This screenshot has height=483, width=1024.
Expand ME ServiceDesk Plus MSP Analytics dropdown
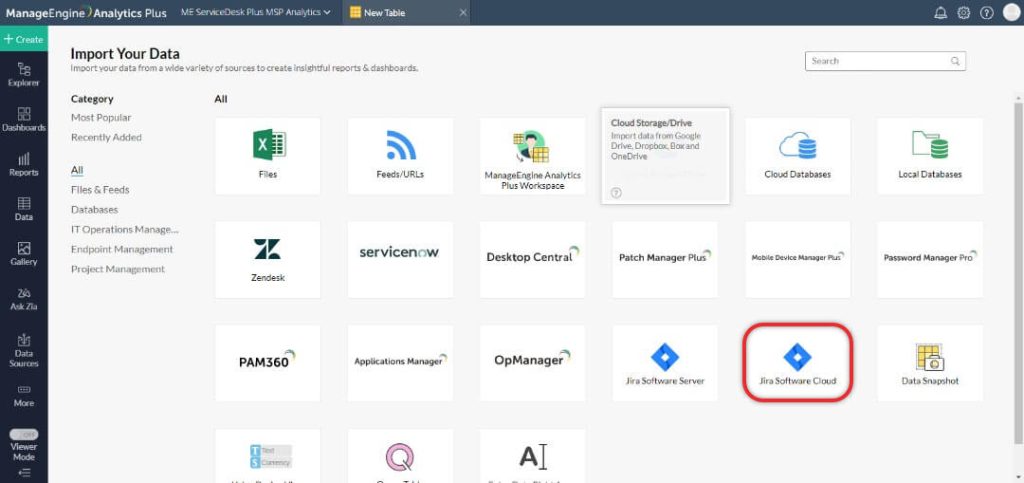[255, 12]
